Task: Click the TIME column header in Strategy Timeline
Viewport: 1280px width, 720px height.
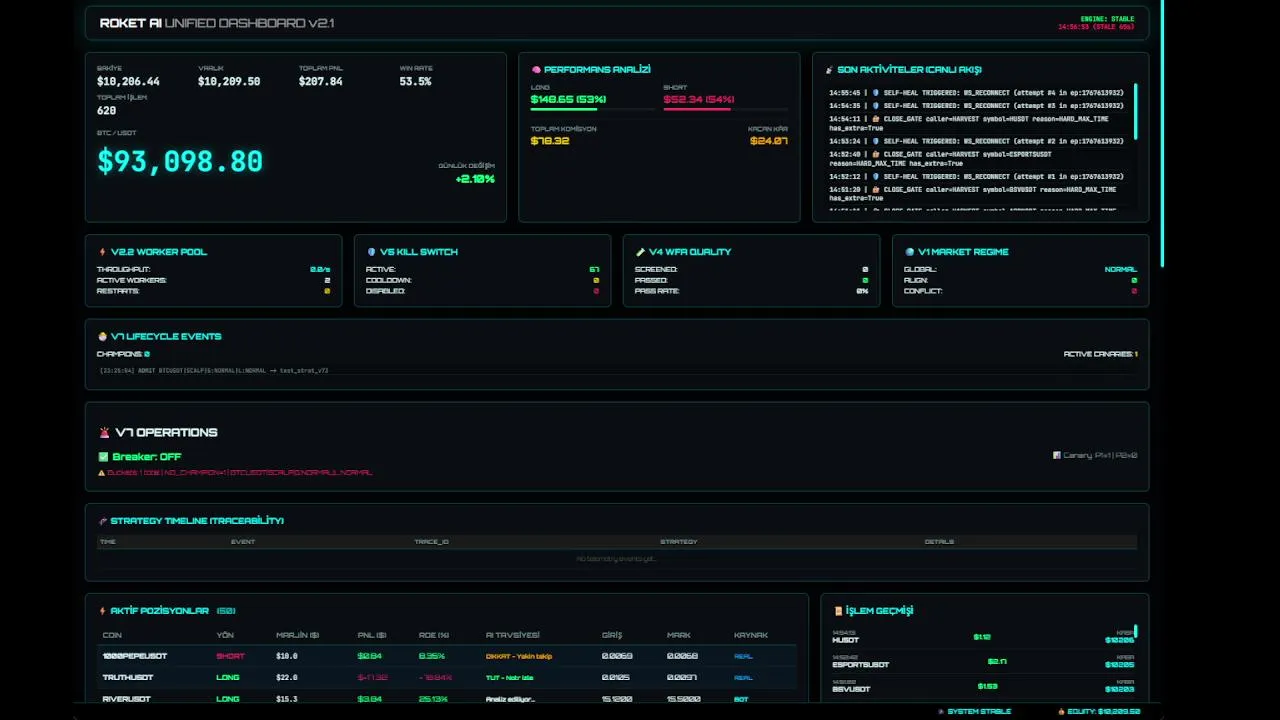Action: (108, 542)
